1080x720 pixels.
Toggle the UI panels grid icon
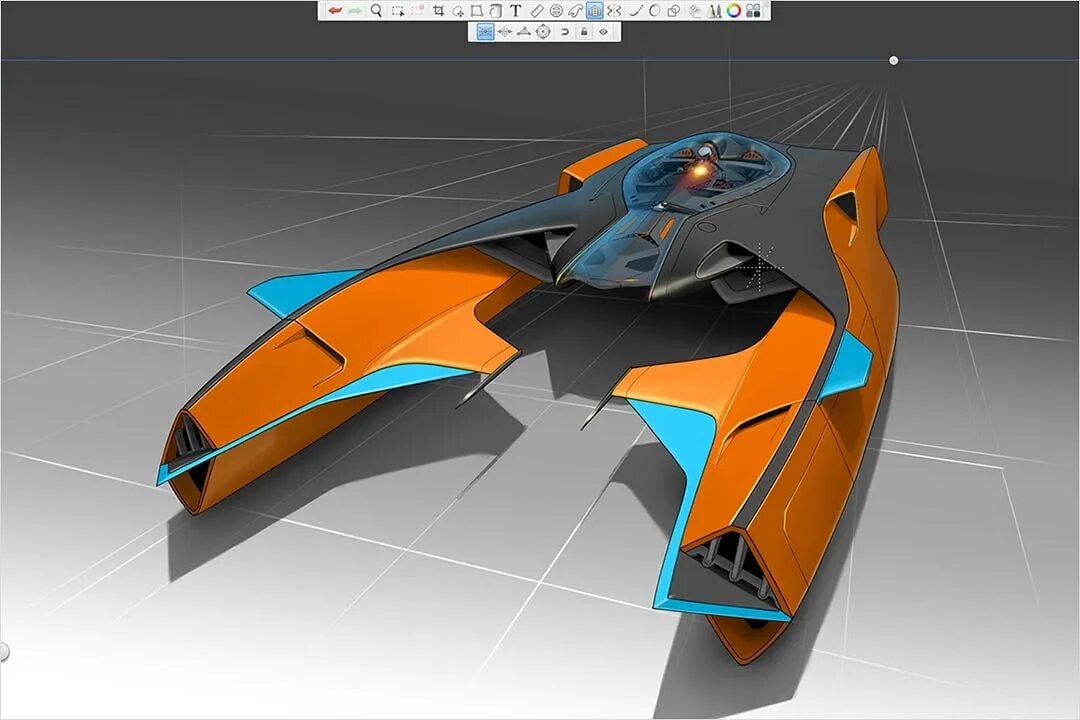pyautogui.click(x=754, y=11)
